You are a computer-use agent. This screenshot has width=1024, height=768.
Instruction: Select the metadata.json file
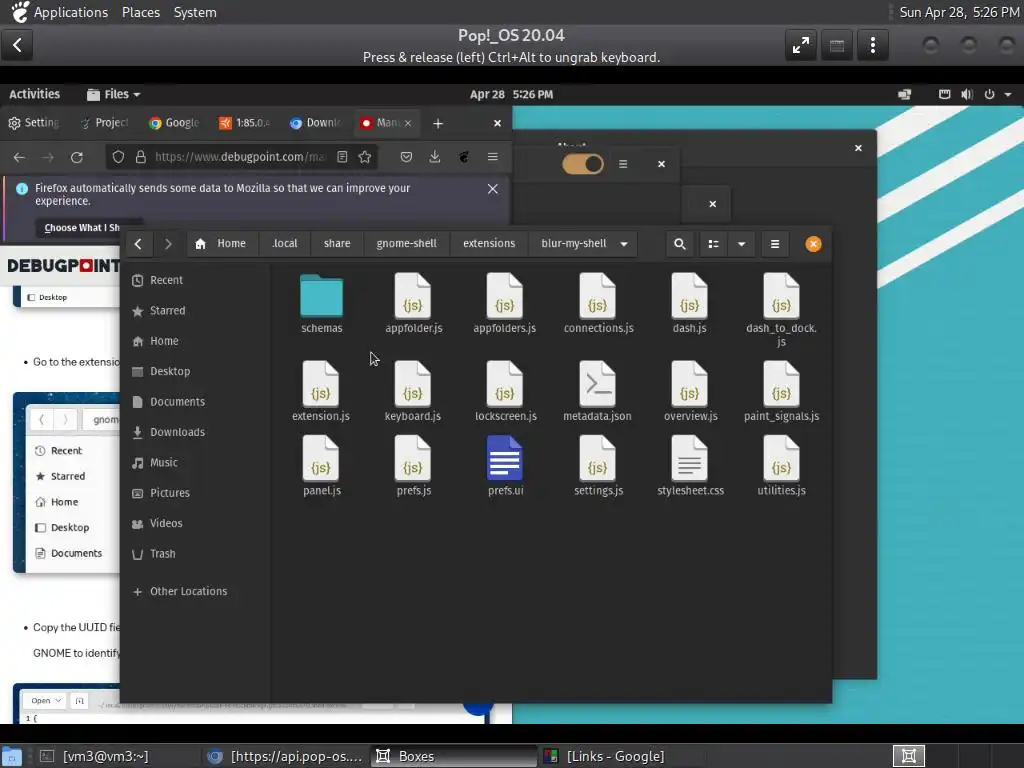coord(598,391)
